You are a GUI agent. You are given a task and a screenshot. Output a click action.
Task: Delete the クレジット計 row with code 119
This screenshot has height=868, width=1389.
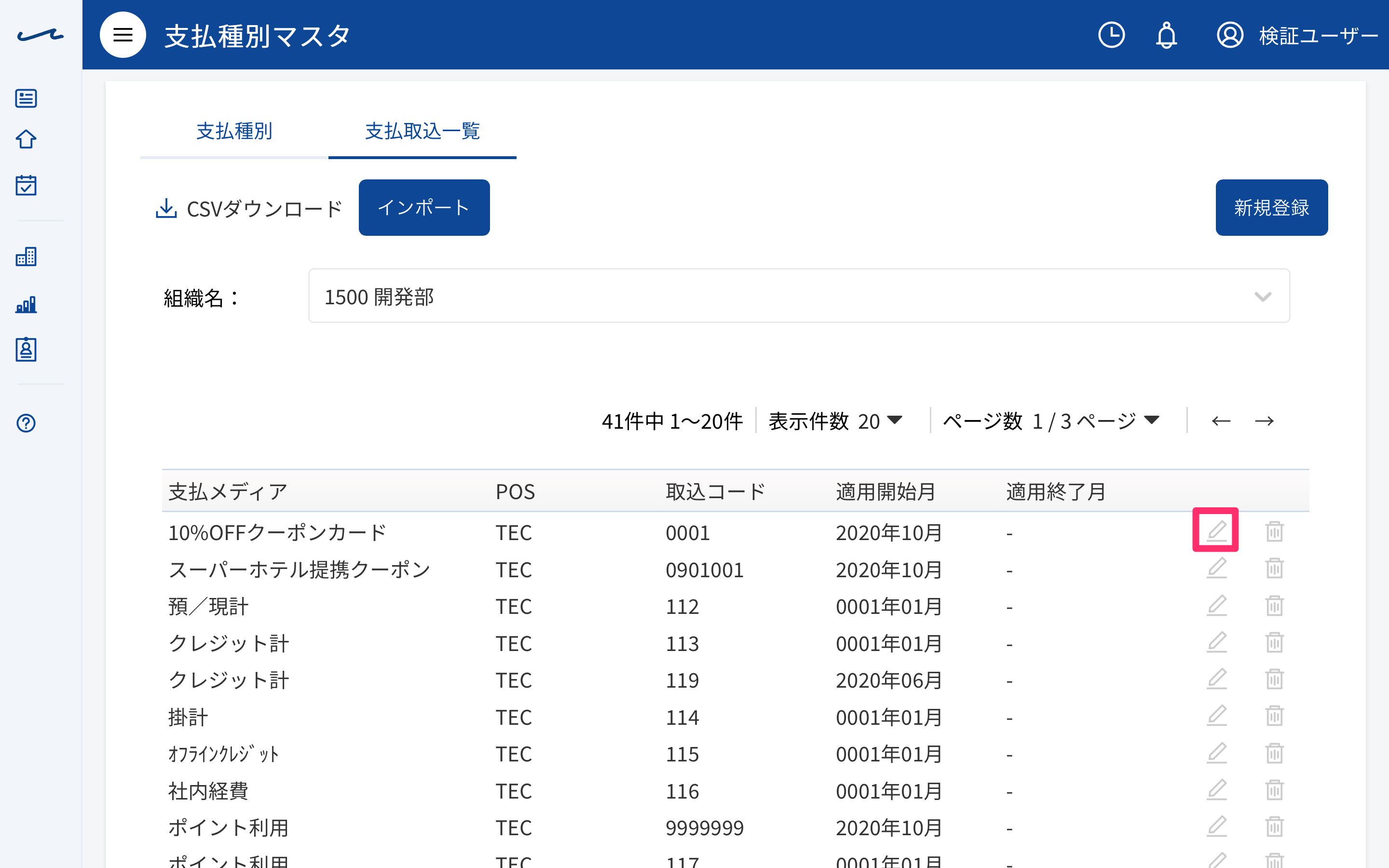[1274, 679]
